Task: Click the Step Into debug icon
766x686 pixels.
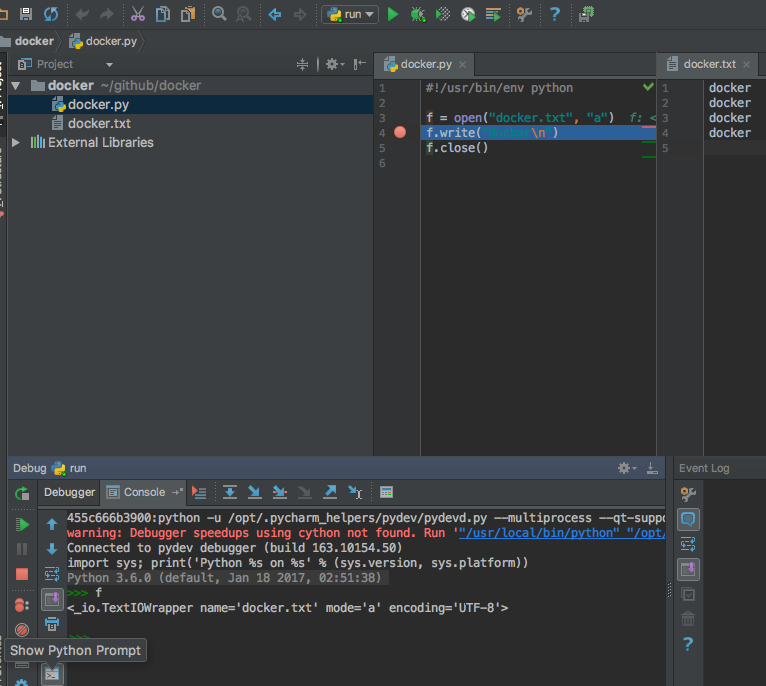Action: (255, 492)
